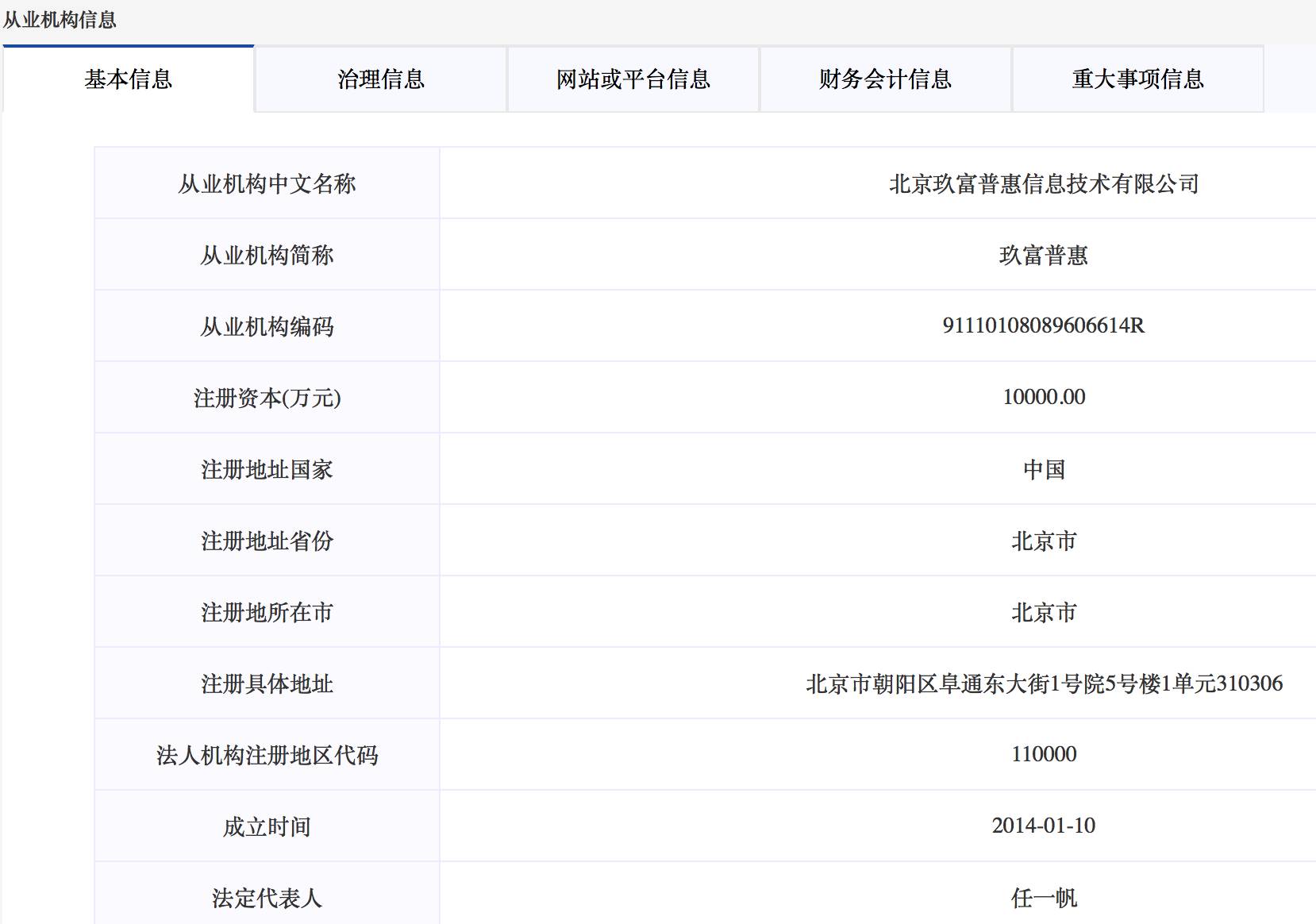Viewport: 1316px width, 924px height.
Task: Select 北京市 in the 注册地所在市 row
Action: [x=1044, y=611]
